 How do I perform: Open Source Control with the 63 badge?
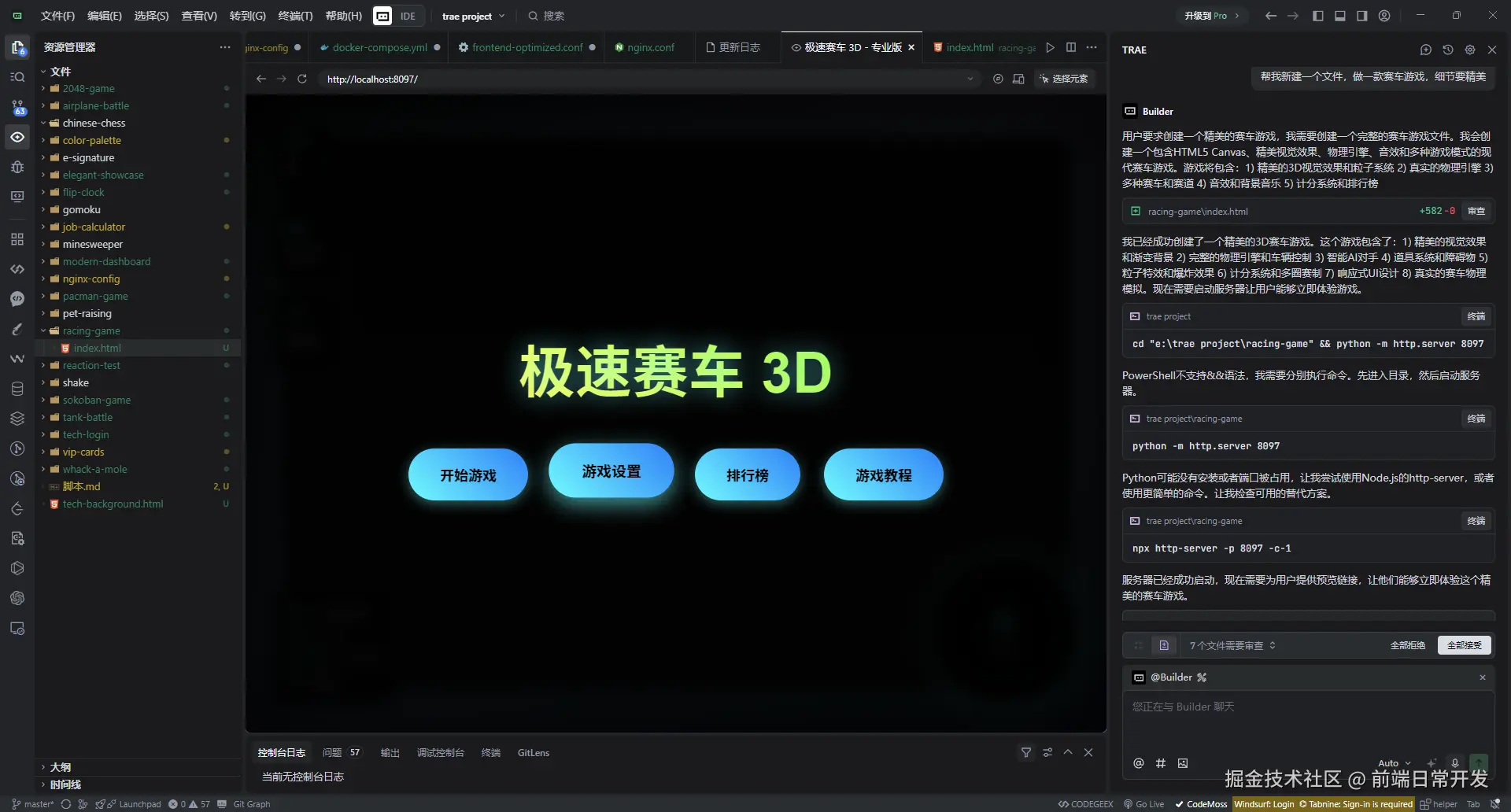[17, 107]
